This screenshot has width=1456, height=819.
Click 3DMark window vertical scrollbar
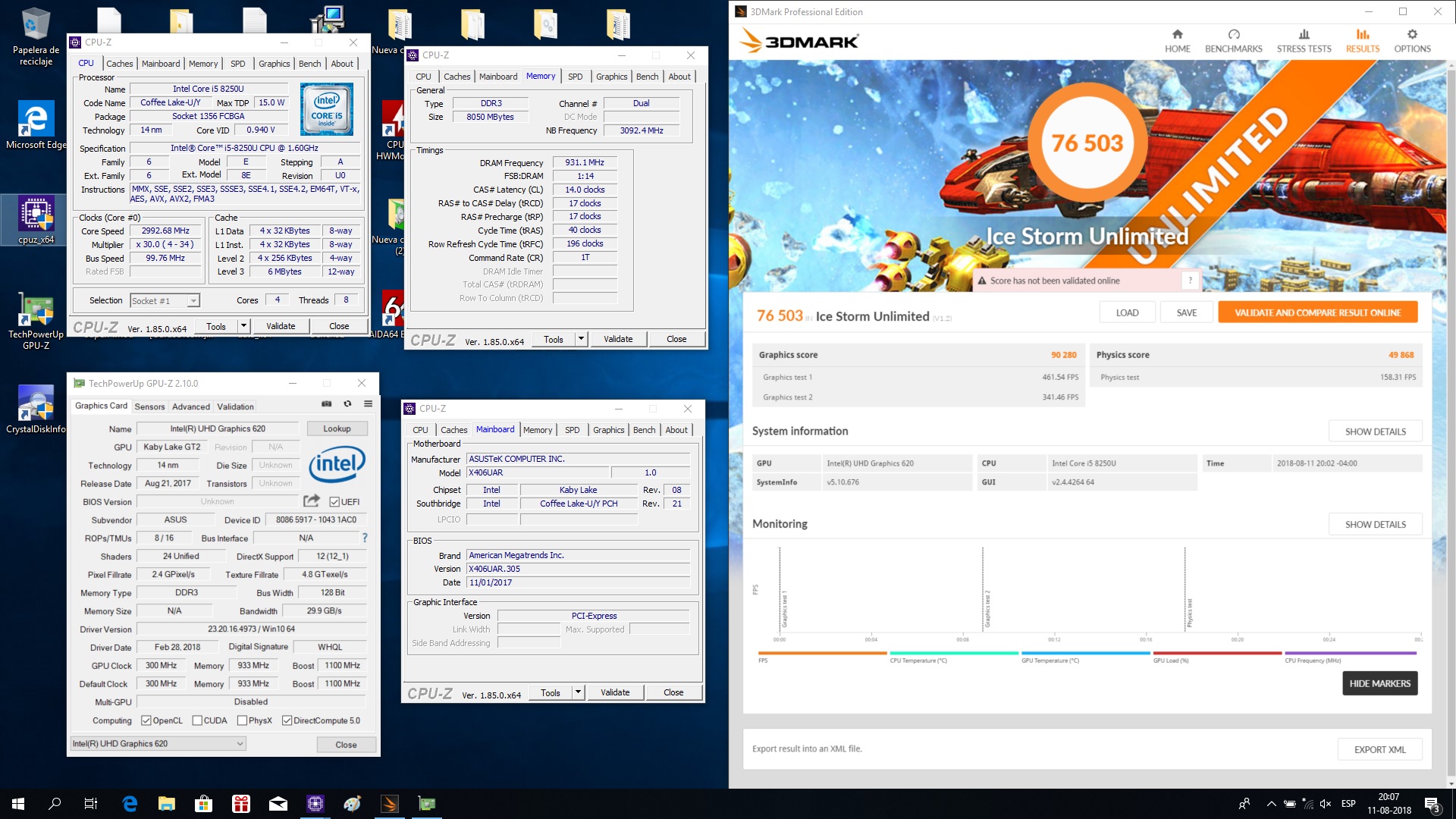pos(1451,425)
